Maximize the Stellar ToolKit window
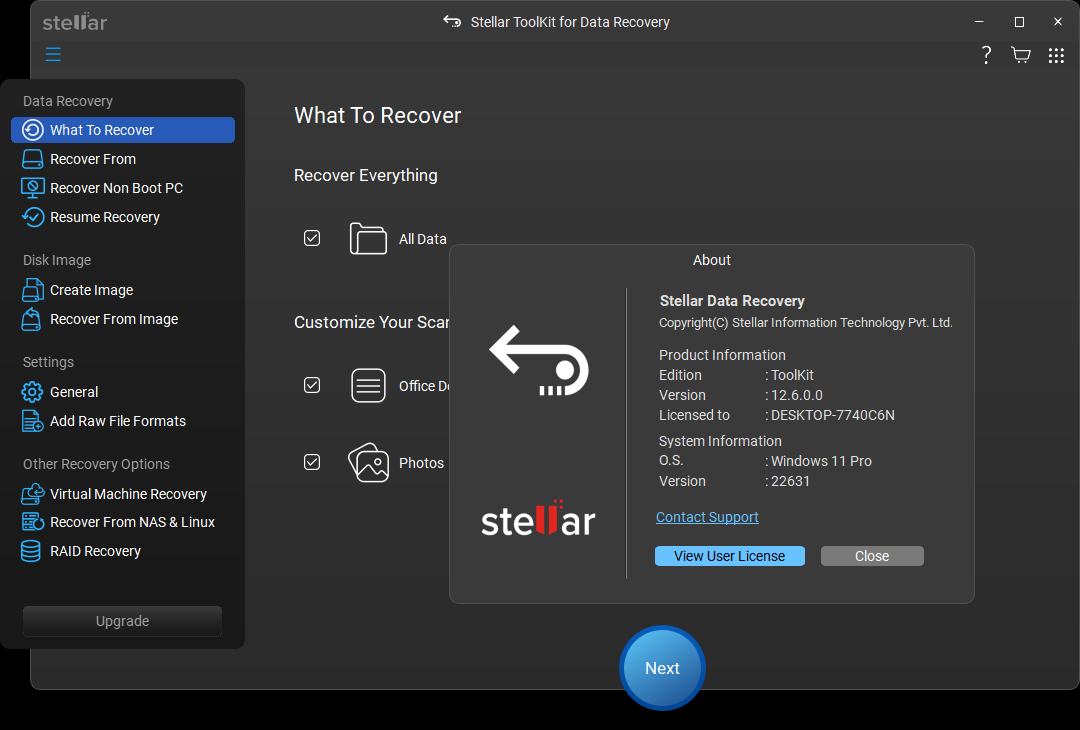Image resolution: width=1080 pixels, height=730 pixels. (x=1019, y=22)
